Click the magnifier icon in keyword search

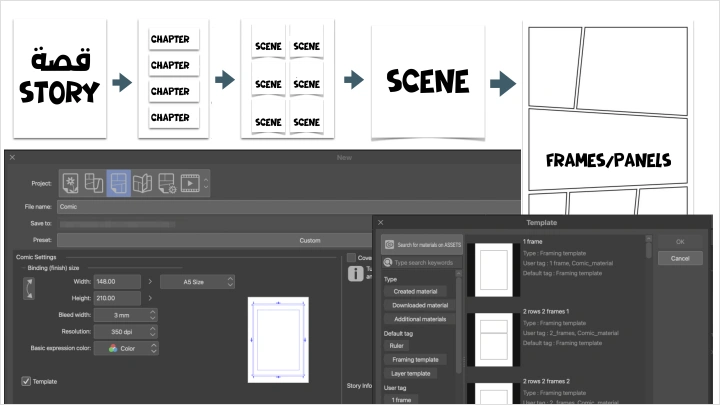388,263
